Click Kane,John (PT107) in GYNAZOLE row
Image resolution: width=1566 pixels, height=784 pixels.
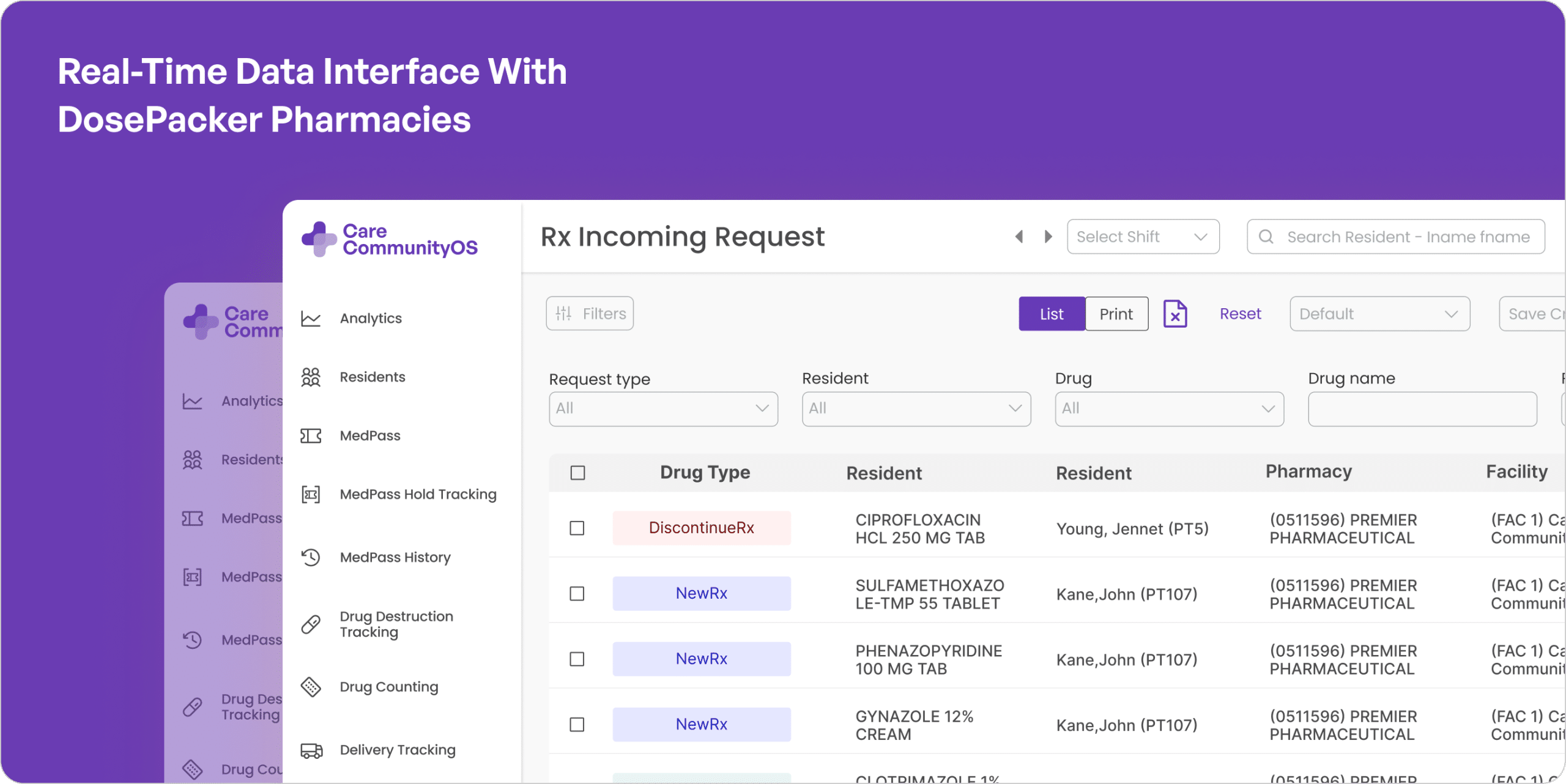click(x=1127, y=725)
